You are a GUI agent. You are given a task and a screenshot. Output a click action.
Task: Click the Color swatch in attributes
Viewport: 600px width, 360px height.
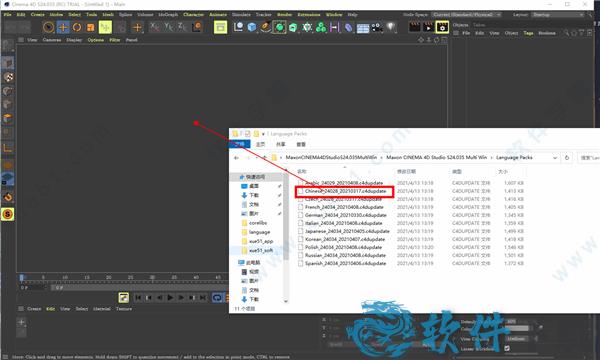click(517, 329)
